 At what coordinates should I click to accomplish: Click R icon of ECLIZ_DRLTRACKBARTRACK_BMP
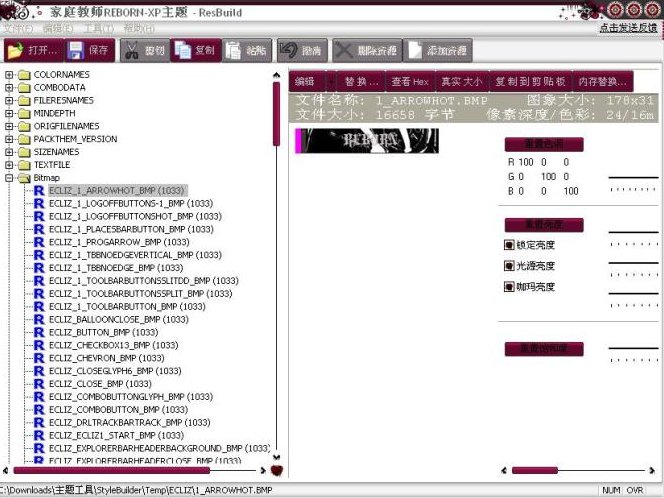[x=39, y=423]
